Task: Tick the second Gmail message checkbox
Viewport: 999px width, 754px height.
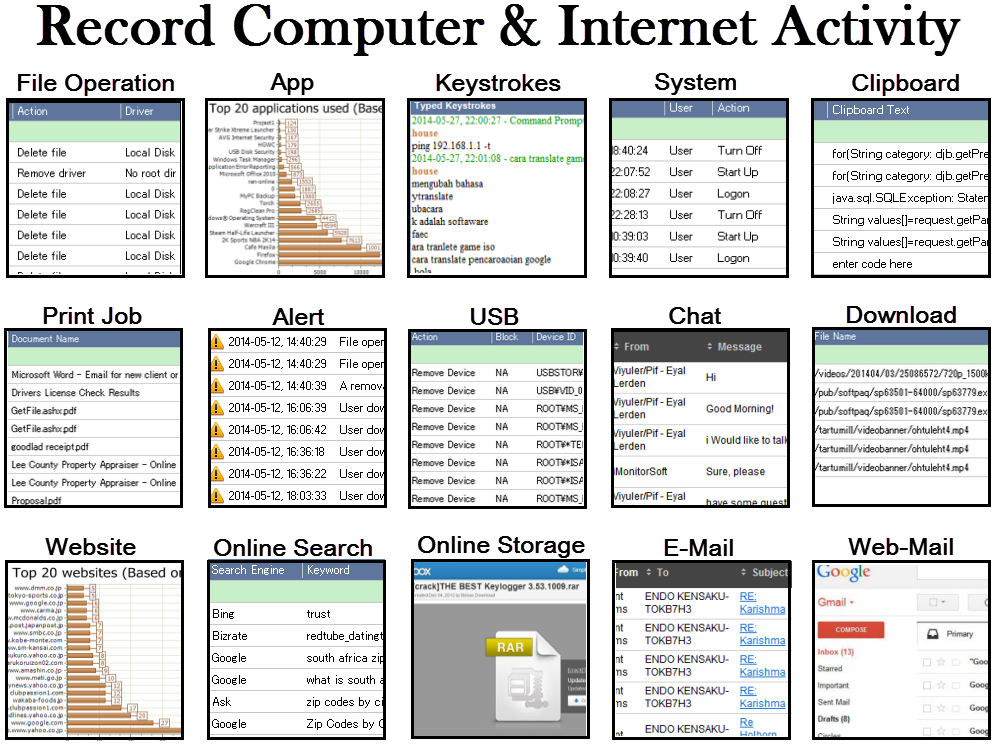Action: pos(927,685)
